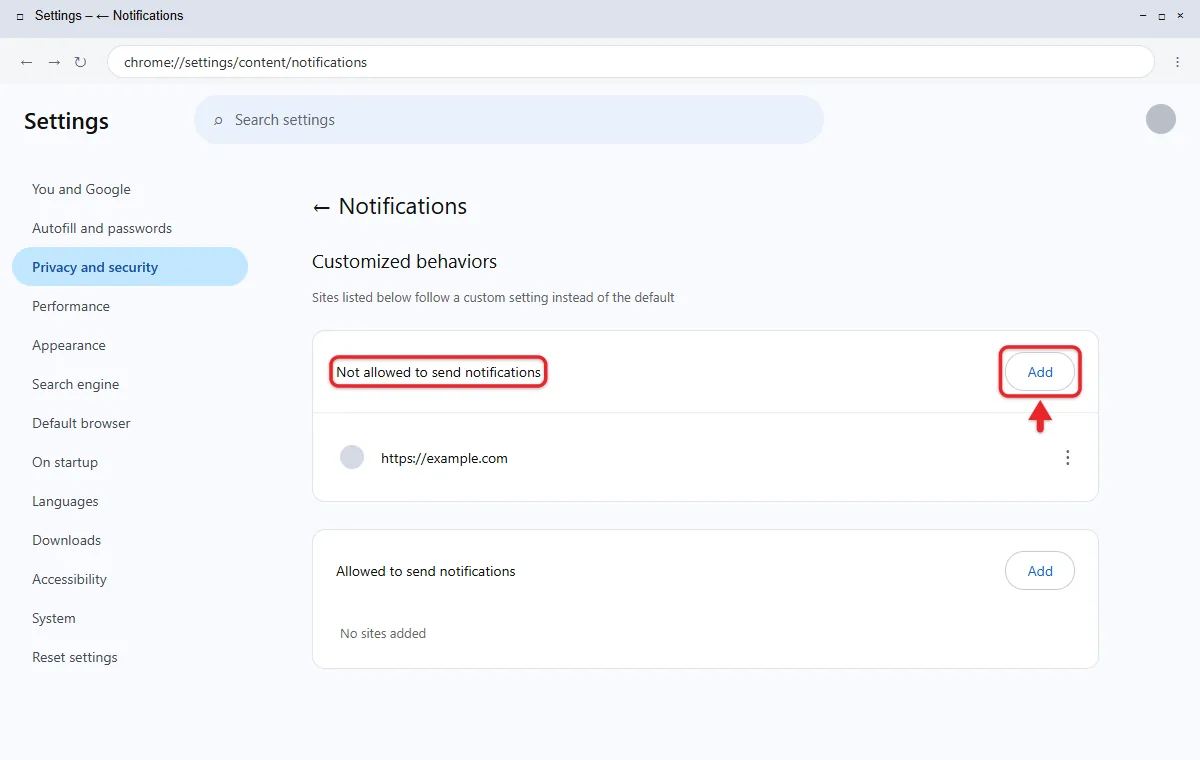
Task: Click Customized behaviors heading
Action: 404,262
